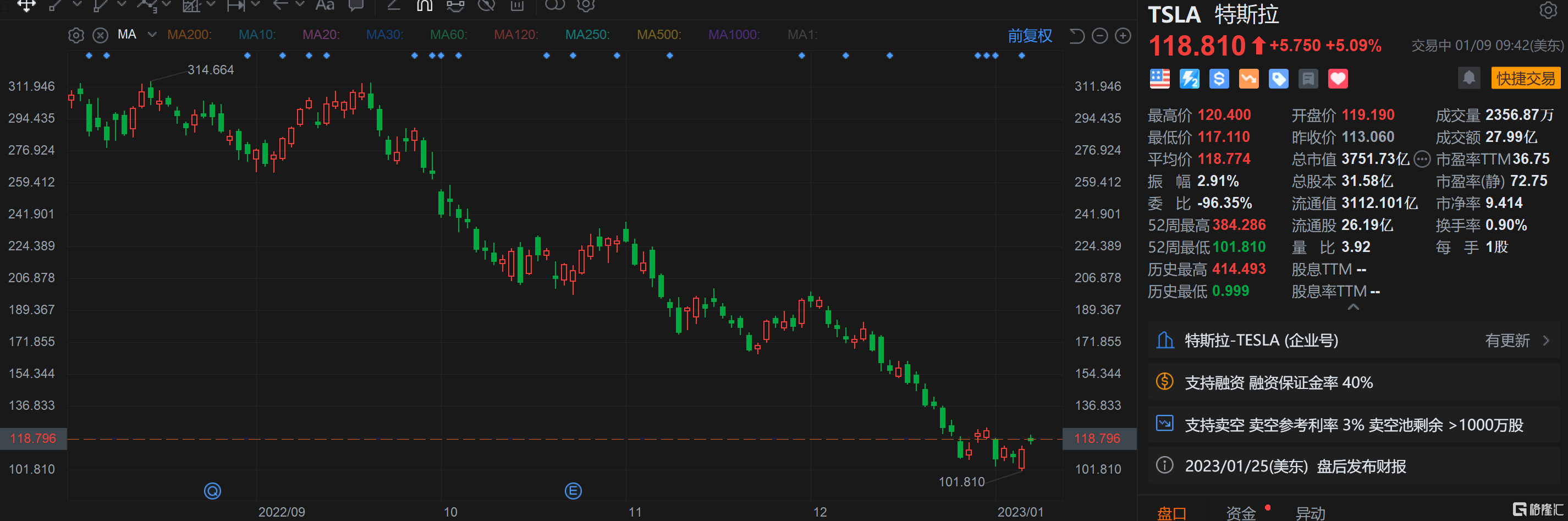Click the gray notes bookmark icon
Image resolution: width=1568 pixels, height=521 pixels.
tap(1308, 79)
